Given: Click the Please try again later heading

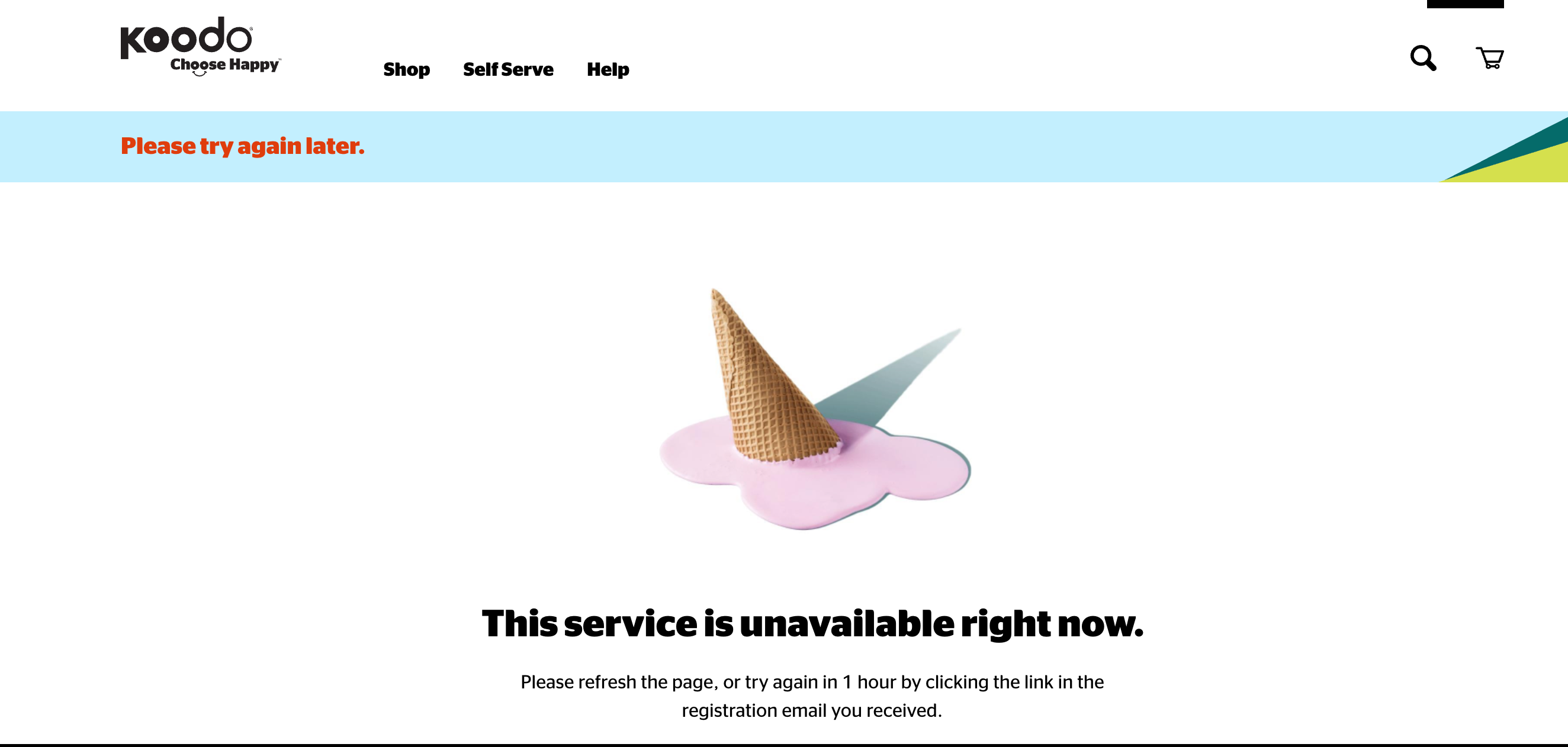Looking at the screenshot, I should pos(242,146).
